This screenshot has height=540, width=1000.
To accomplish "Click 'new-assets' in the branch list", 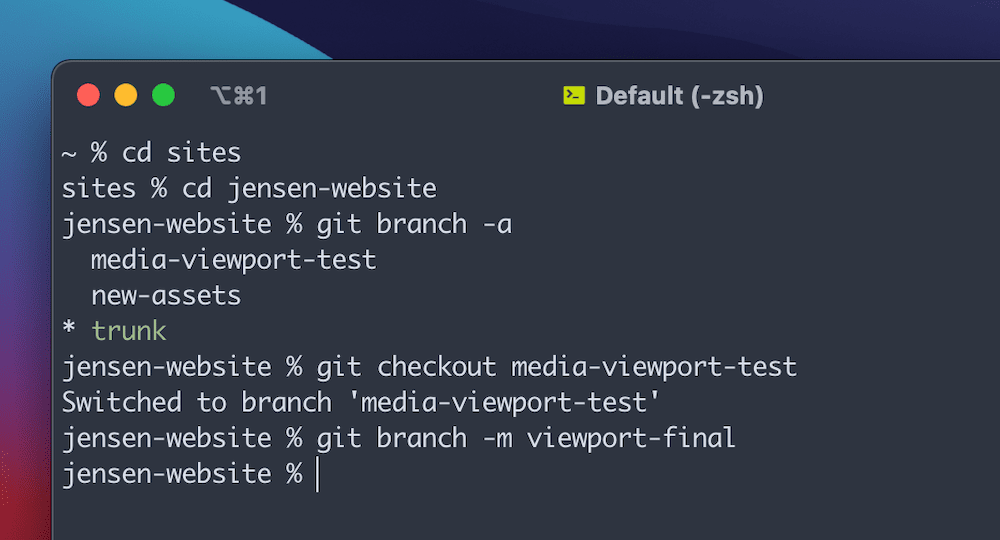I will pos(166,295).
